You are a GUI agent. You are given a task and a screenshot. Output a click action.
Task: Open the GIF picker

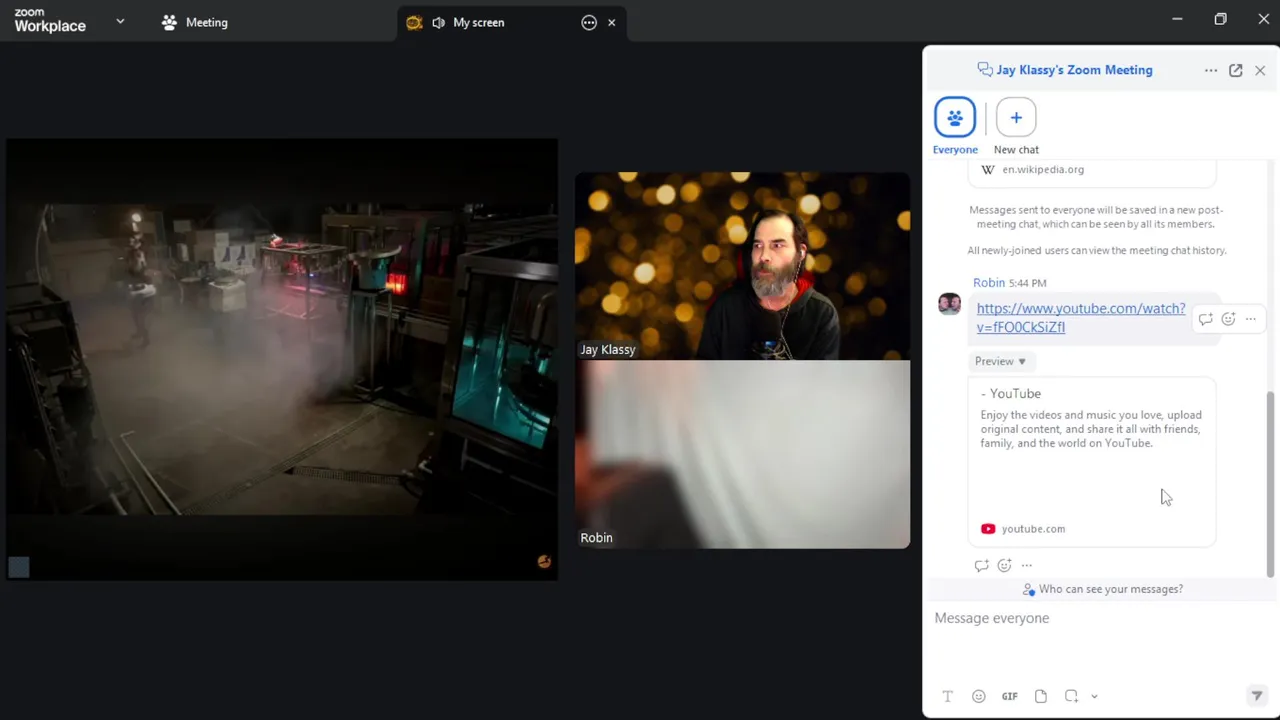click(x=1009, y=696)
